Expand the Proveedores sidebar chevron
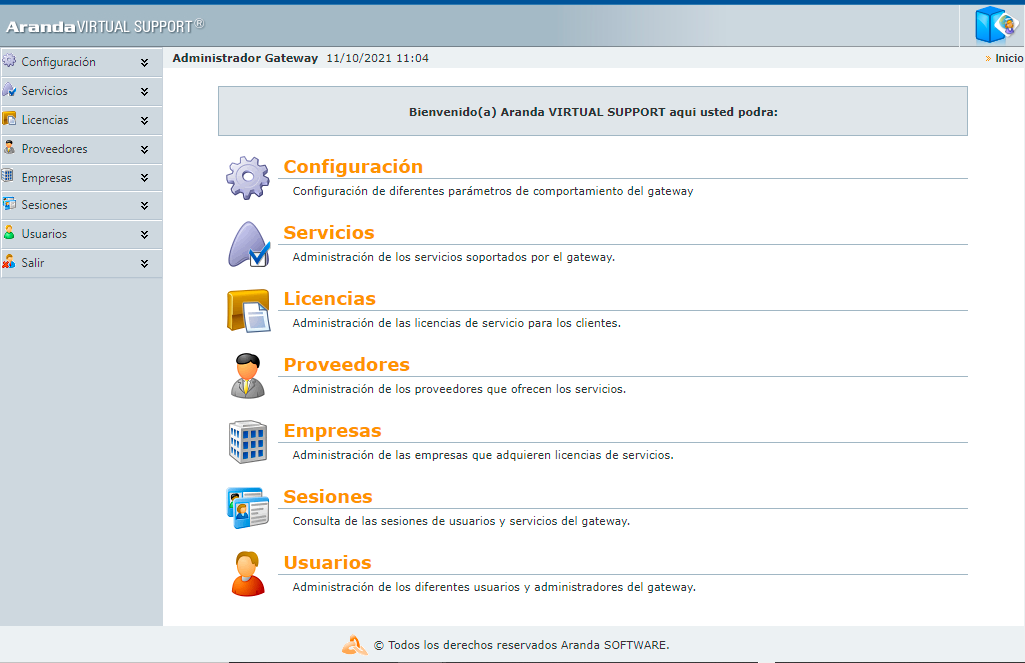The height and width of the screenshot is (663, 1025). coord(144,149)
